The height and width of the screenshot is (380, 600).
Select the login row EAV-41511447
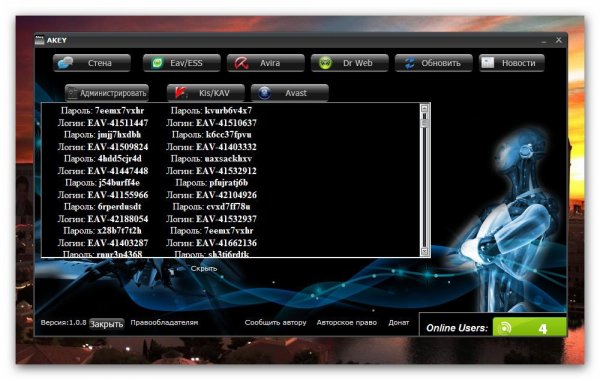103,123
